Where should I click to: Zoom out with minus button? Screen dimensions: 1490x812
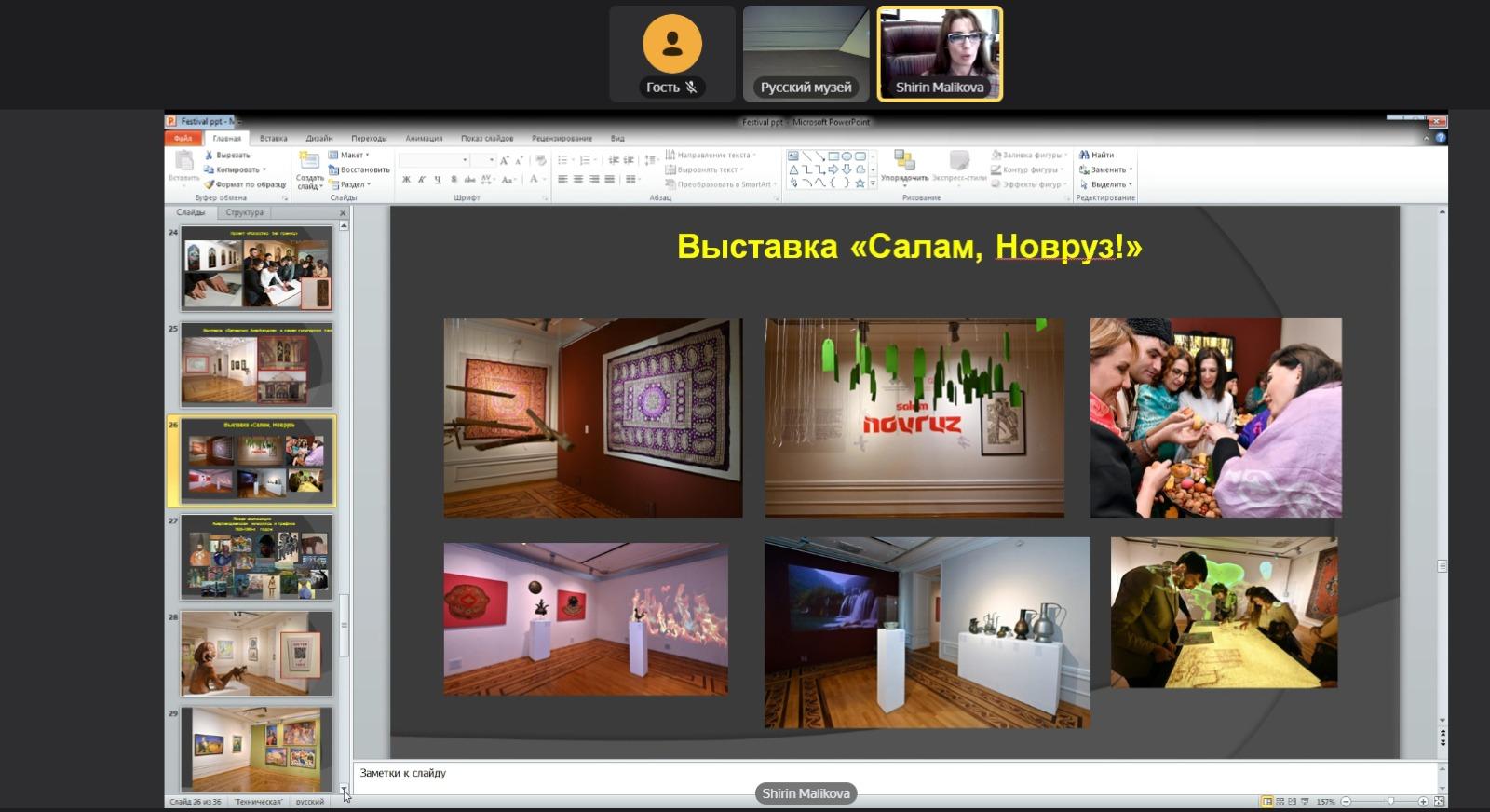[x=1346, y=801]
